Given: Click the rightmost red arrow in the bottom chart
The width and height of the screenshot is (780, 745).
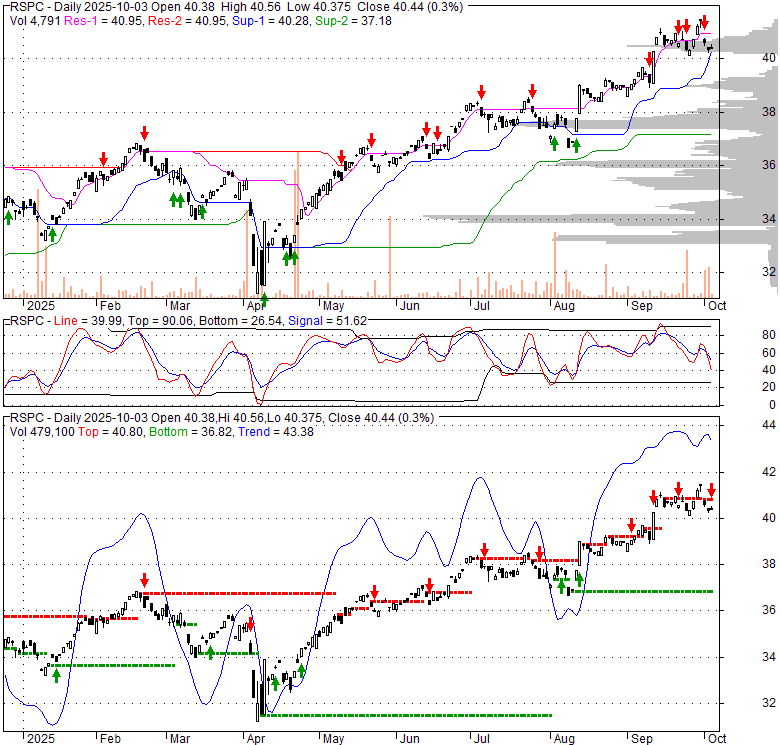Looking at the screenshot, I should pos(711,489).
